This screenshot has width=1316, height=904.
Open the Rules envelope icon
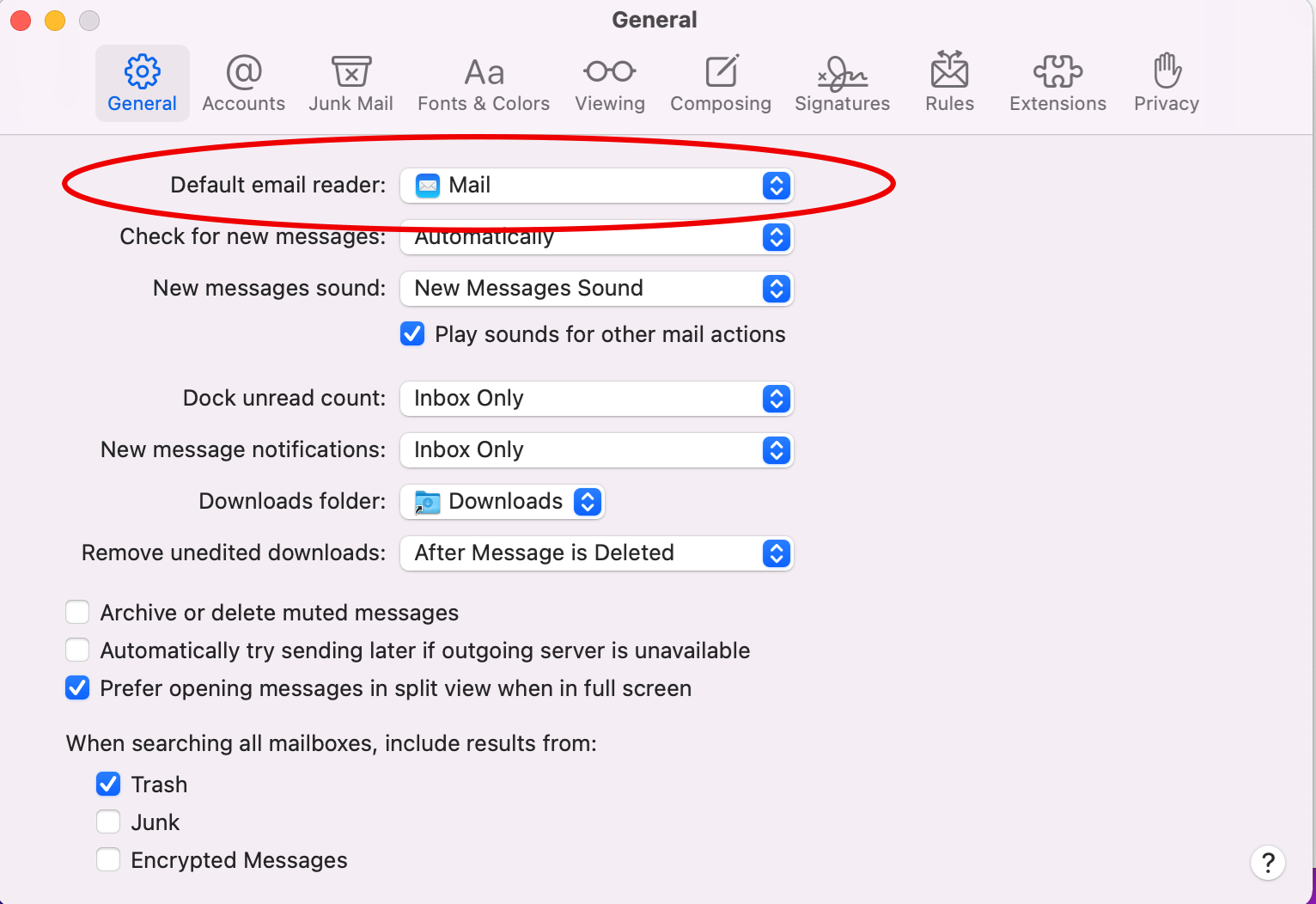click(950, 70)
